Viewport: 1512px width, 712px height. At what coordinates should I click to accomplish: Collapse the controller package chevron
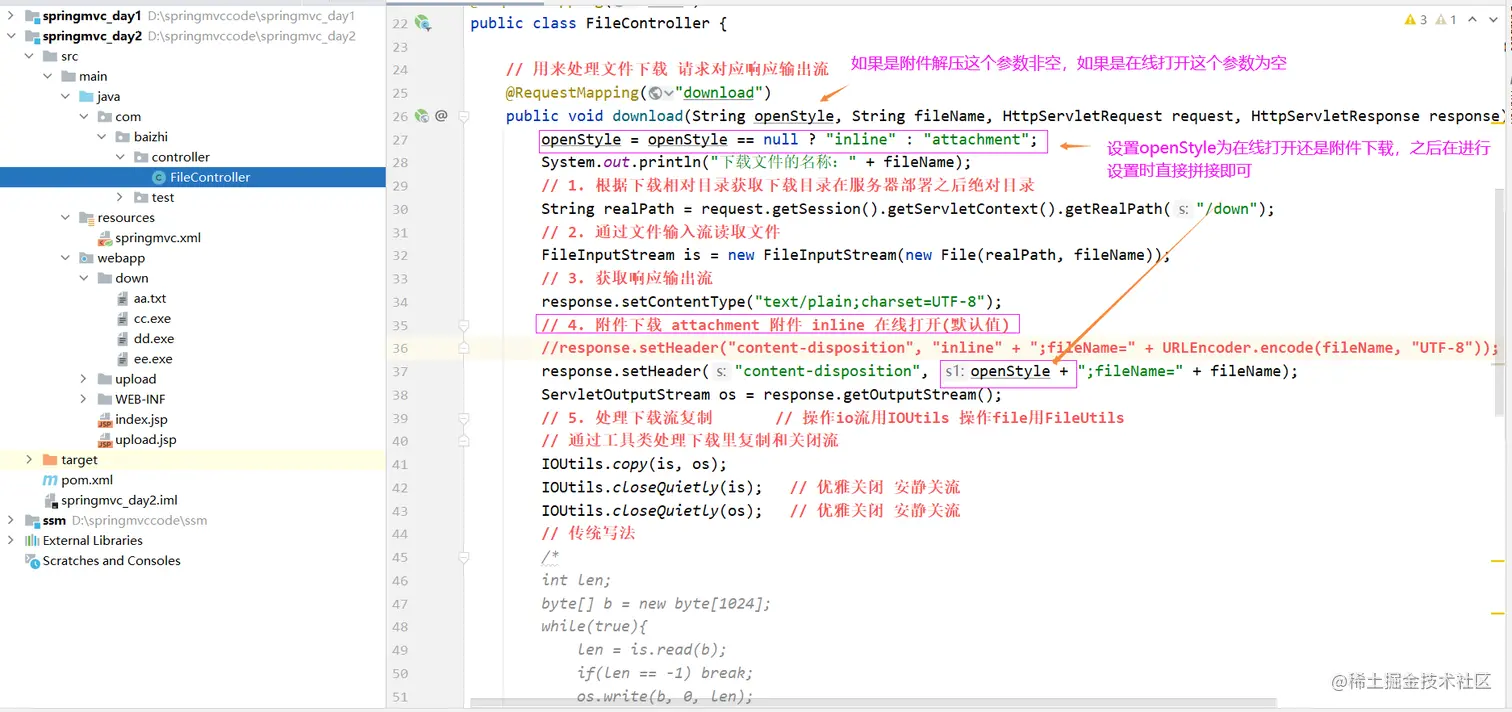click(120, 157)
